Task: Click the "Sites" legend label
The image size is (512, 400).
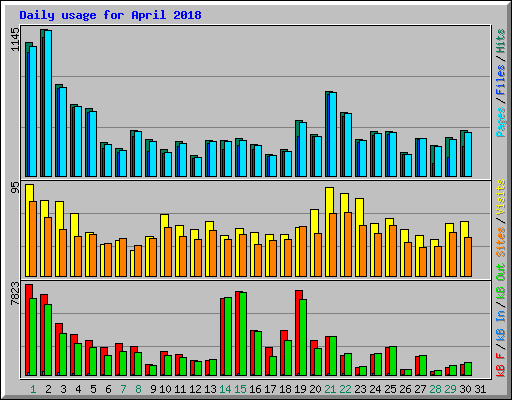Action: pyautogui.click(x=500, y=242)
